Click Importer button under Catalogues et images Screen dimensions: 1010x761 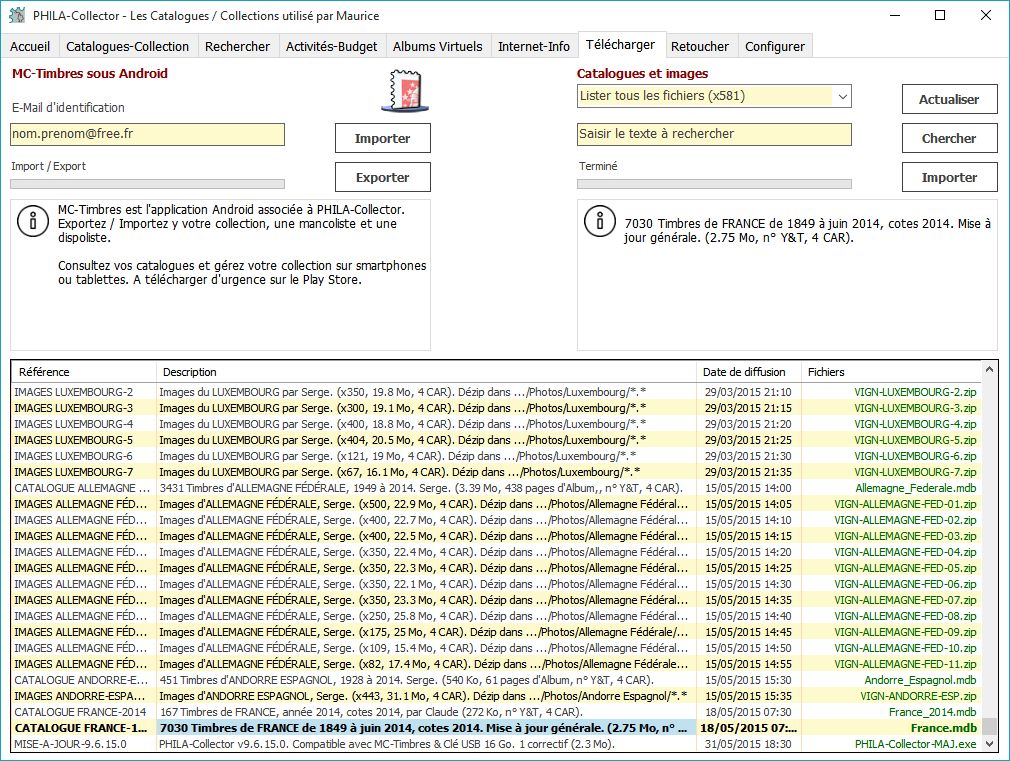pyautogui.click(x=949, y=177)
